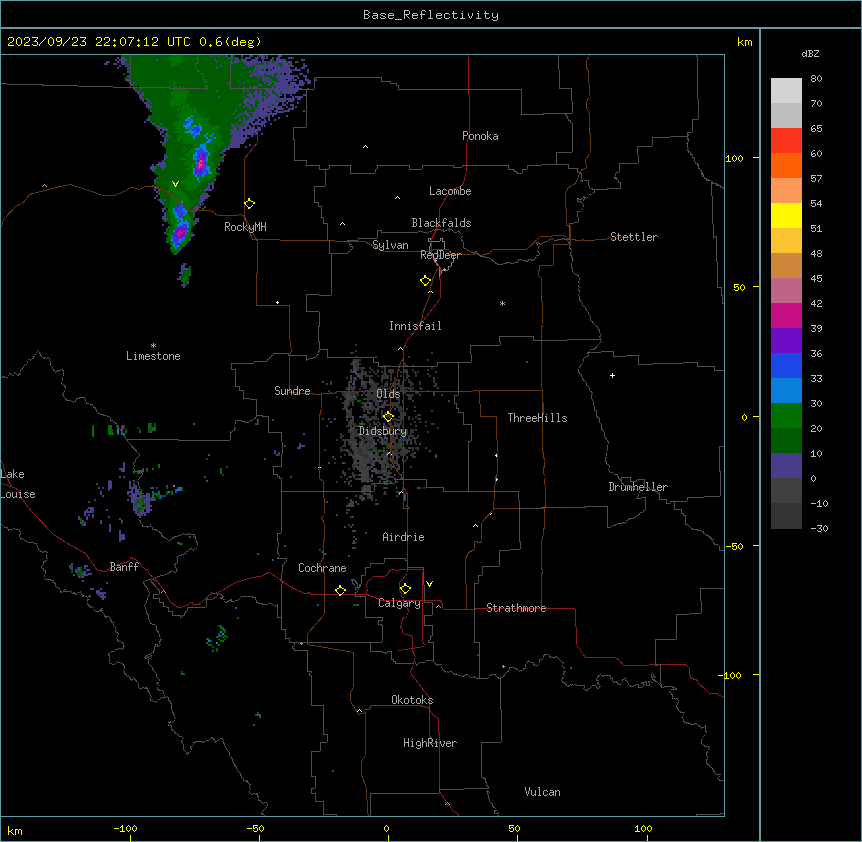Screen dimensions: 862x842
Task: Click the Limestone label
Action: [153, 356]
